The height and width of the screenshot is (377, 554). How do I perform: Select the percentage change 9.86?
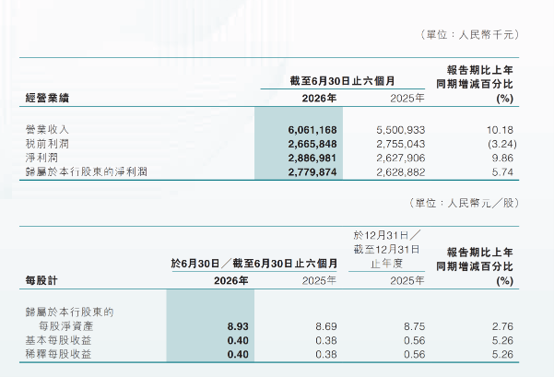click(502, 158)
